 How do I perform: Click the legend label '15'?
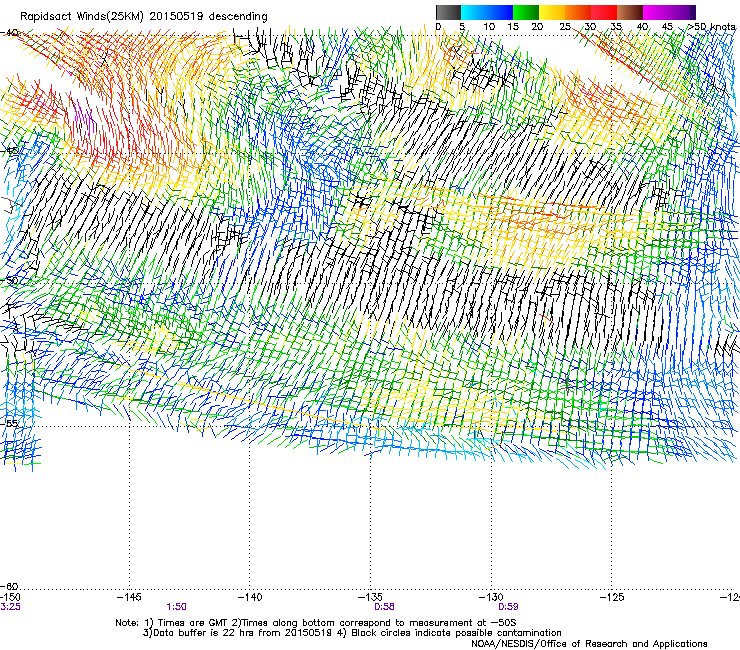tap(513, 26)
